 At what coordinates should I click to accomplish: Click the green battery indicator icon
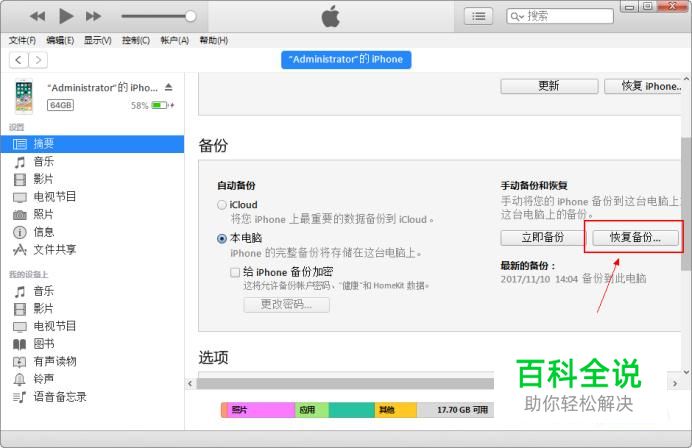point(159,105)
